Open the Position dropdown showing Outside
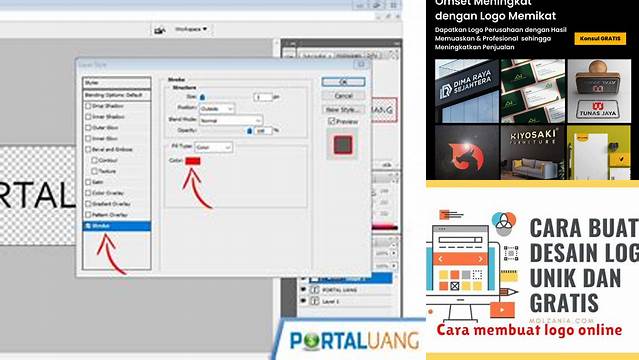Screen dimensions: 639x360 click(217, 109)
